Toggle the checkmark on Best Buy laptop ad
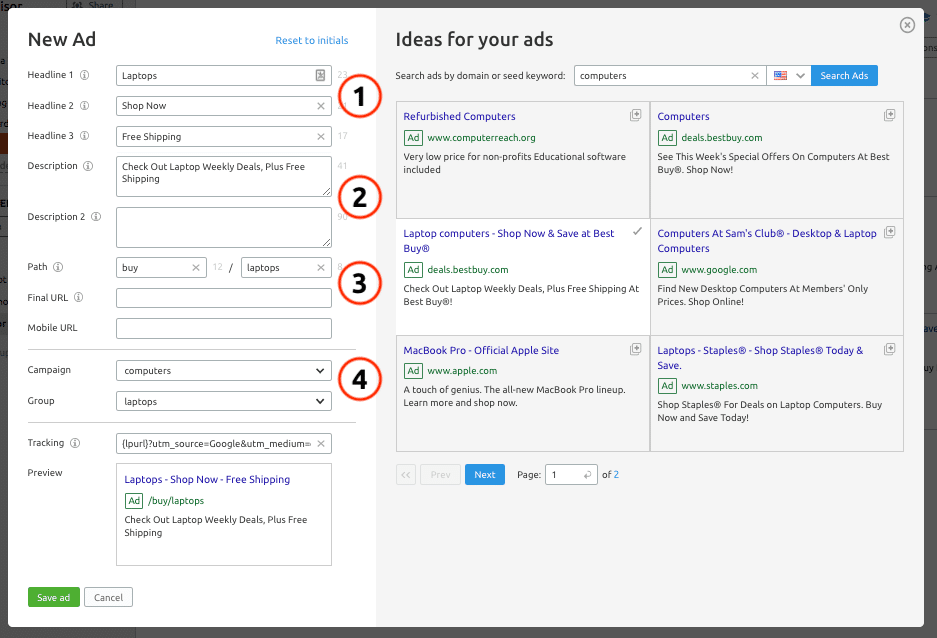Viewport: 937px width, 638px height. (636, 232)
